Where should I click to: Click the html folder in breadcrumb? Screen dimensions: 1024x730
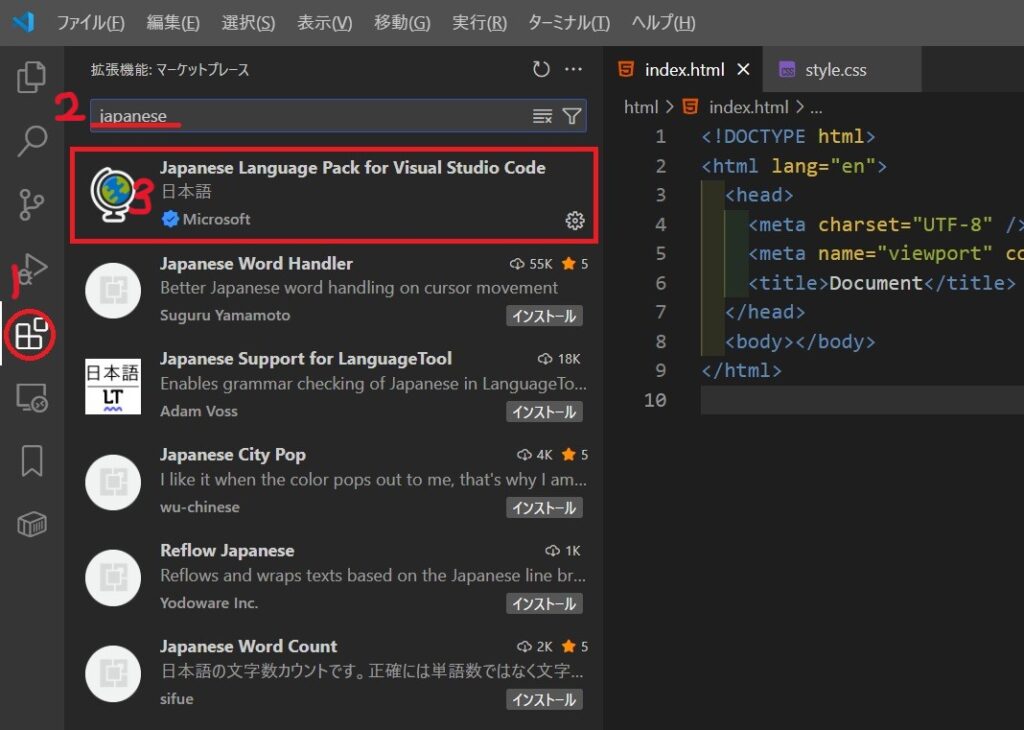click(x=641, y=107)
